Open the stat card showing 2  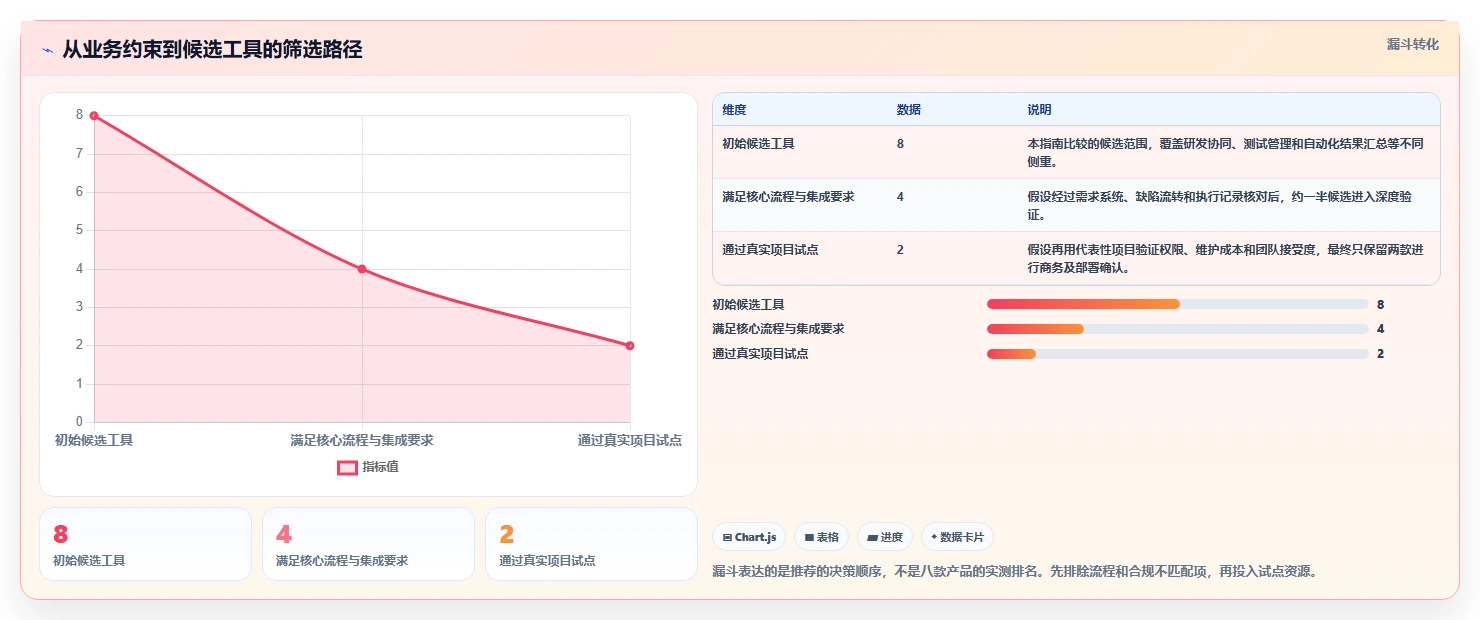click(591, 544)
